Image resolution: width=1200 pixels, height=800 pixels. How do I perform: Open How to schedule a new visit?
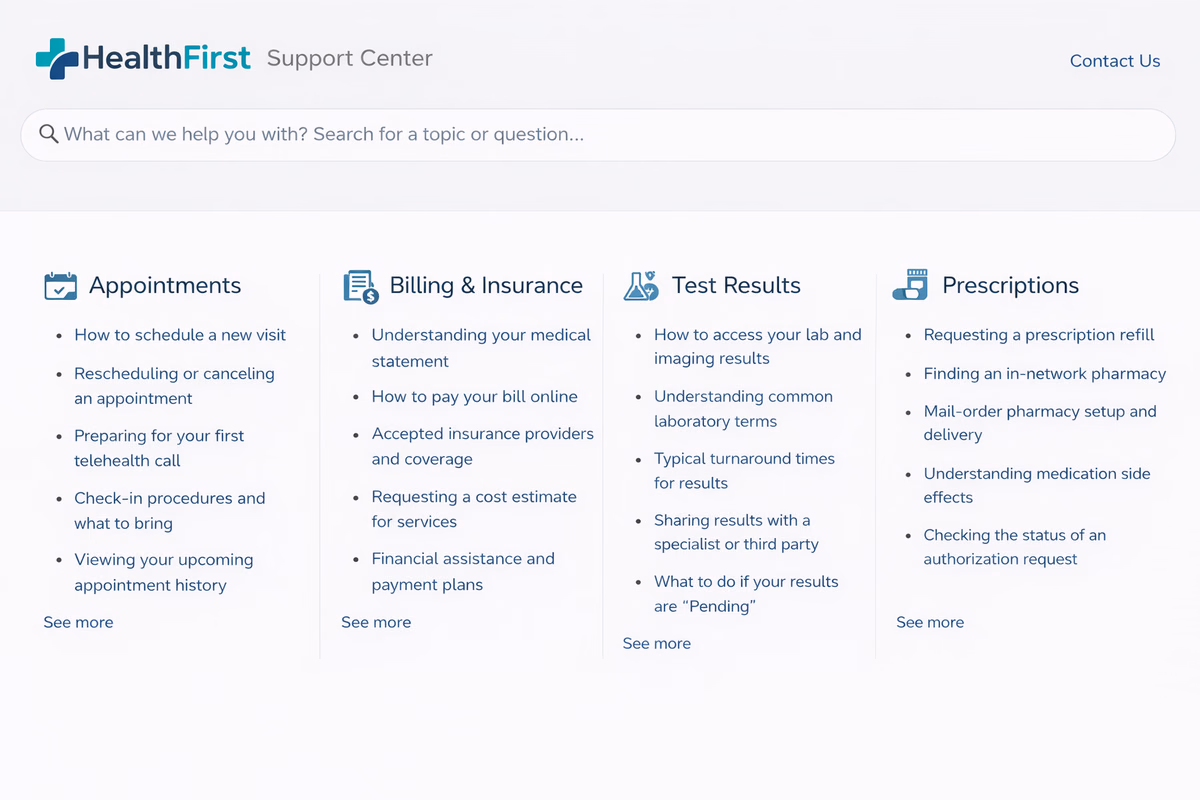180,335
